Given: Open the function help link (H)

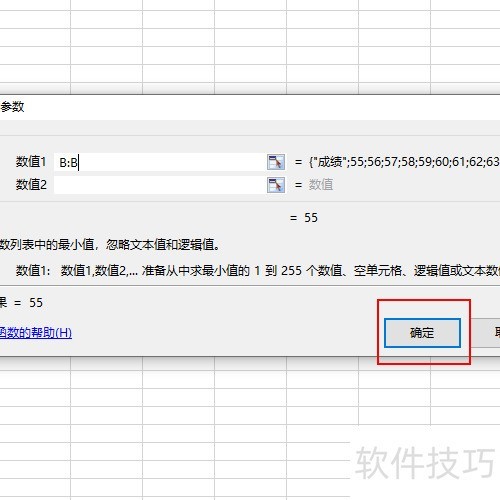Looking at the screenshot, I should tap(36, 333).
